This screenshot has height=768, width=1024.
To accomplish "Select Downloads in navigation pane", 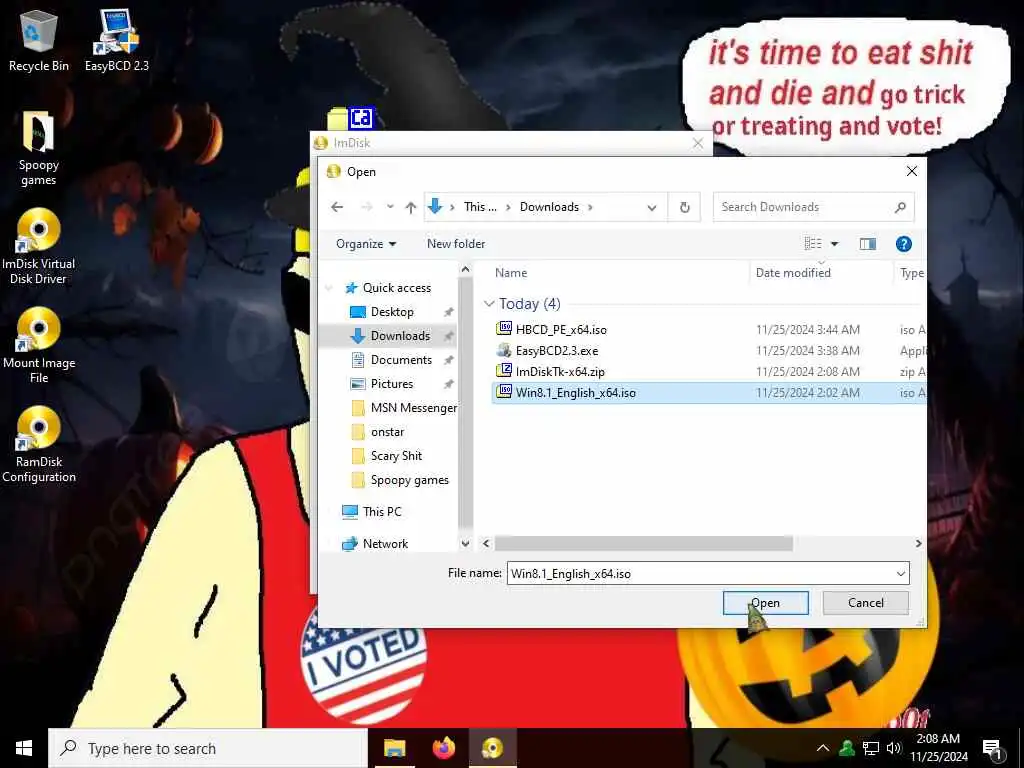I will [400, 336].
